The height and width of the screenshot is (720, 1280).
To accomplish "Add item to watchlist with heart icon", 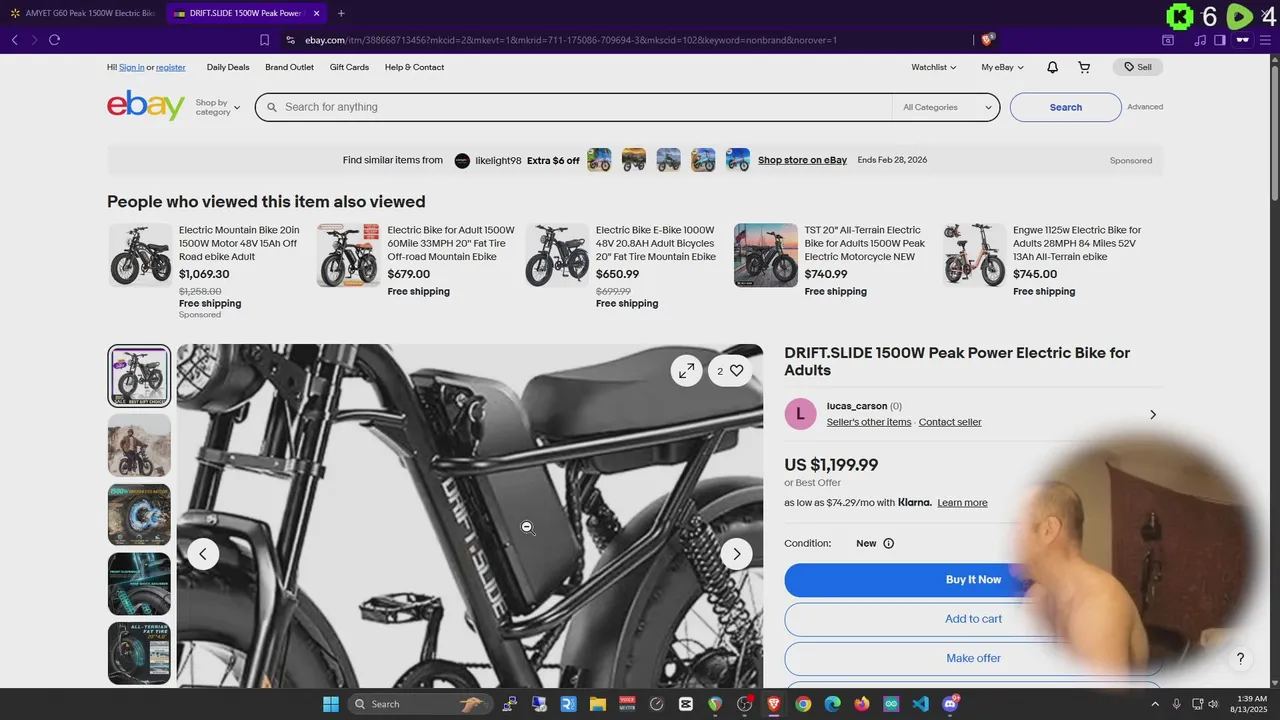I will point(731,371).
